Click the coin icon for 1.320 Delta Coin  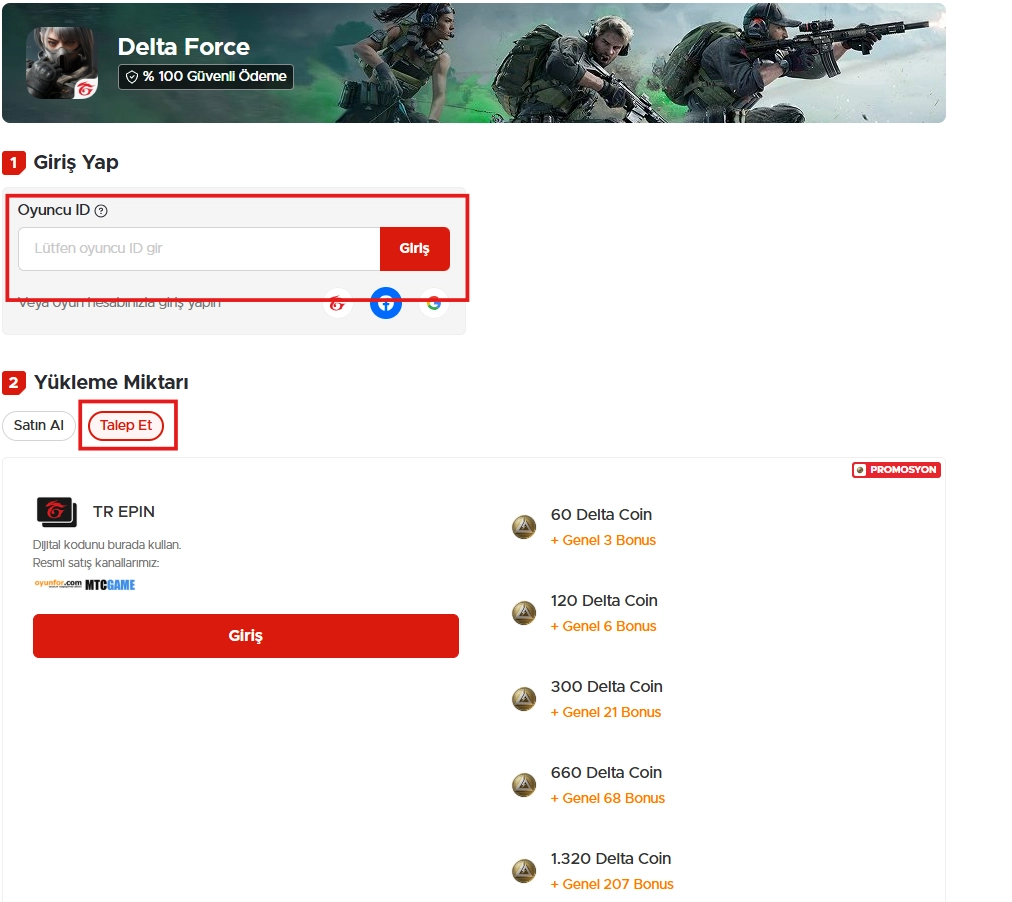coord(524,871)
